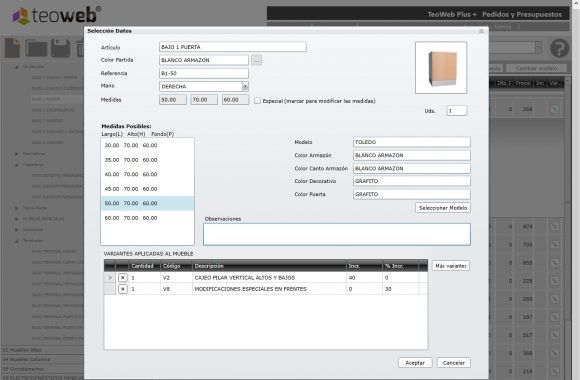Select the 35.00 70.00 60.00 measure row
The height and width of the screenshot is (380, 580).
point(147,160)
